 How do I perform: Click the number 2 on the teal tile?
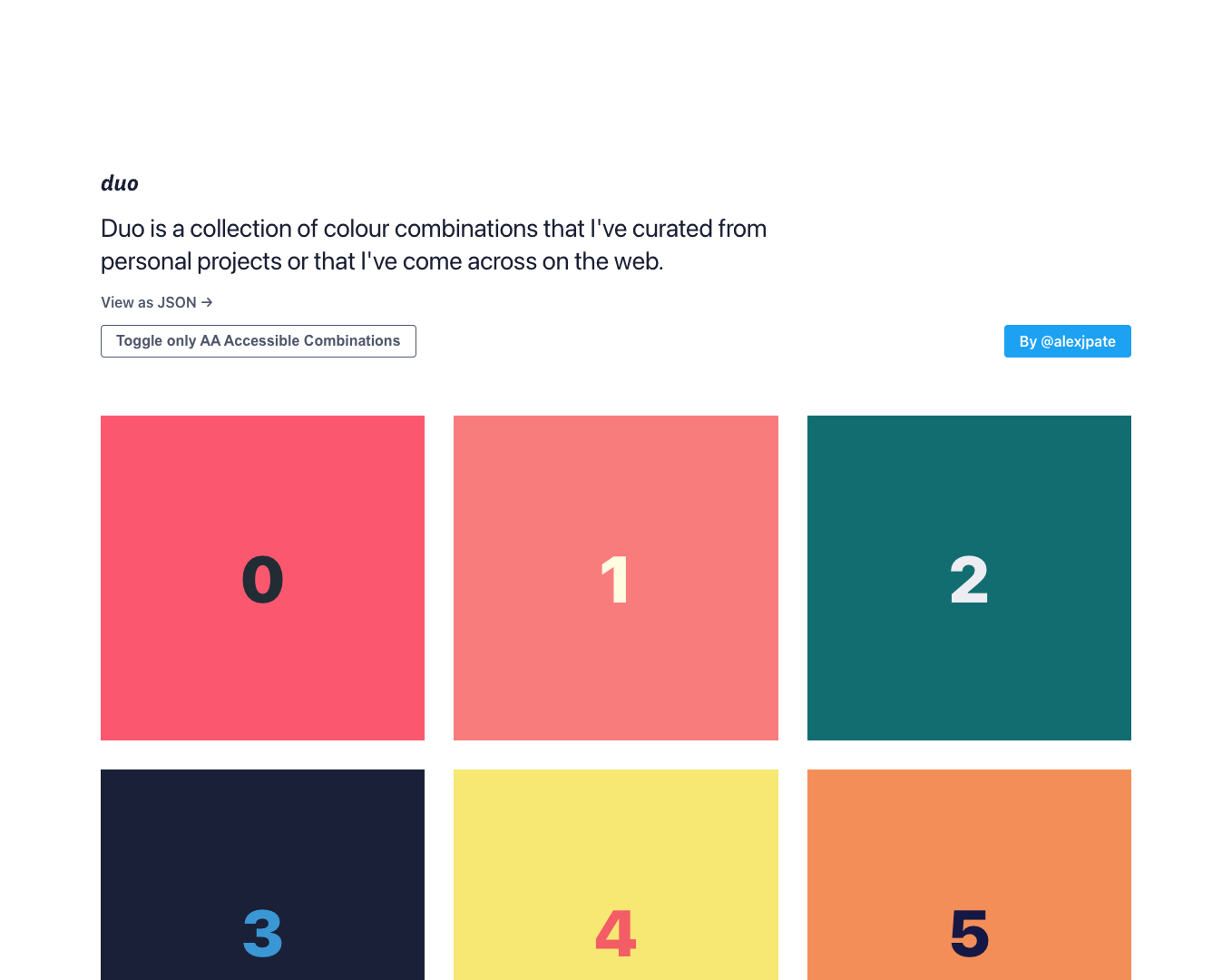[x=969, y=580]
